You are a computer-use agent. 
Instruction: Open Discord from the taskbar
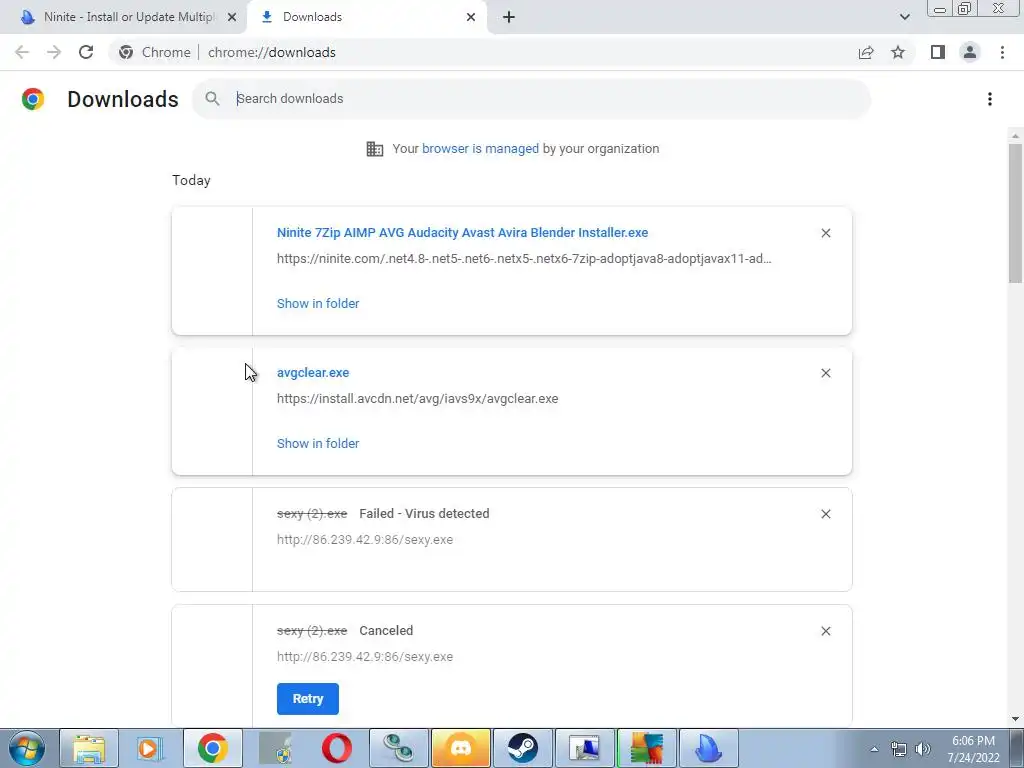click(460, 748)
